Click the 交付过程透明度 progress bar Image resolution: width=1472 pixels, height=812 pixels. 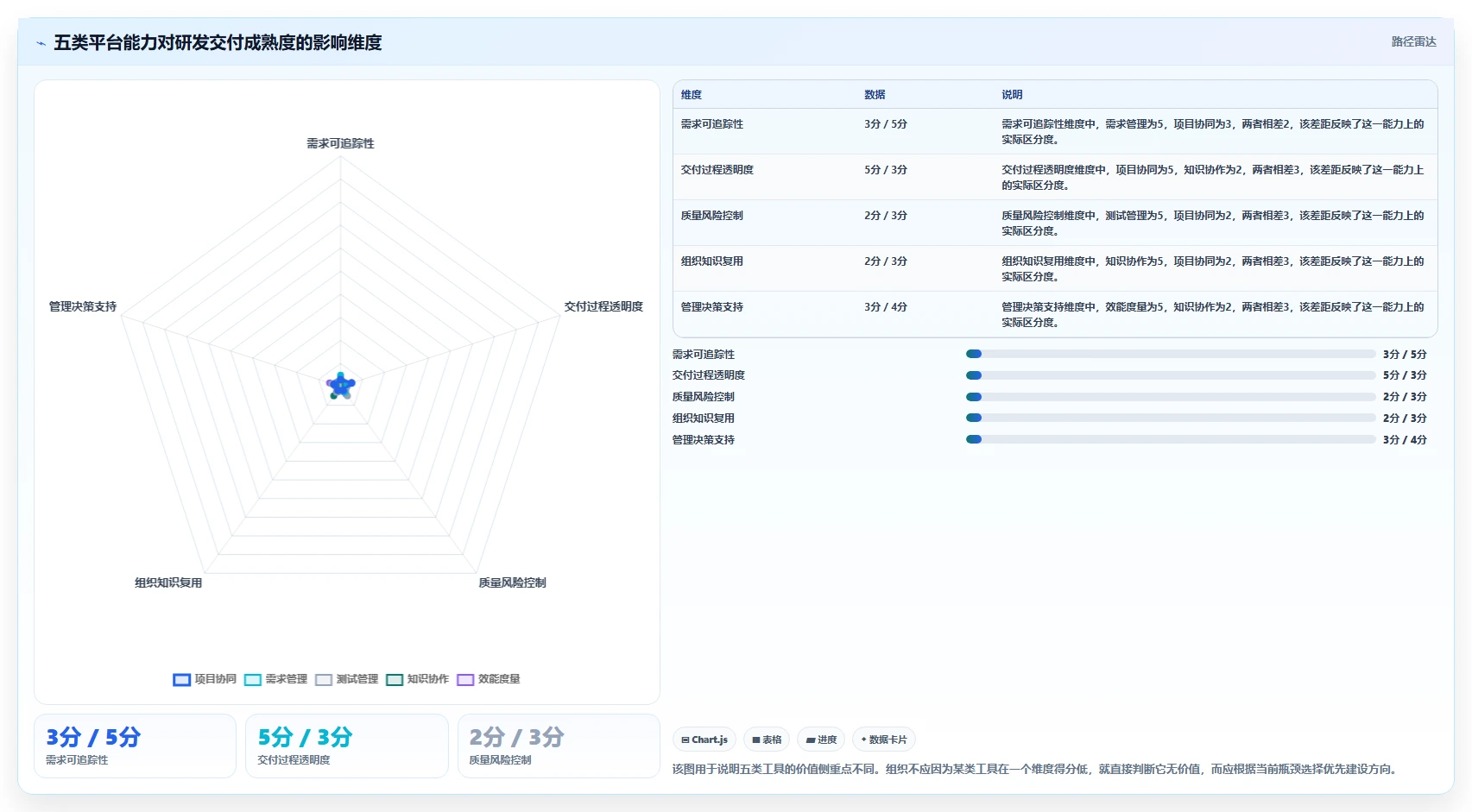(x=1171, y=375)
